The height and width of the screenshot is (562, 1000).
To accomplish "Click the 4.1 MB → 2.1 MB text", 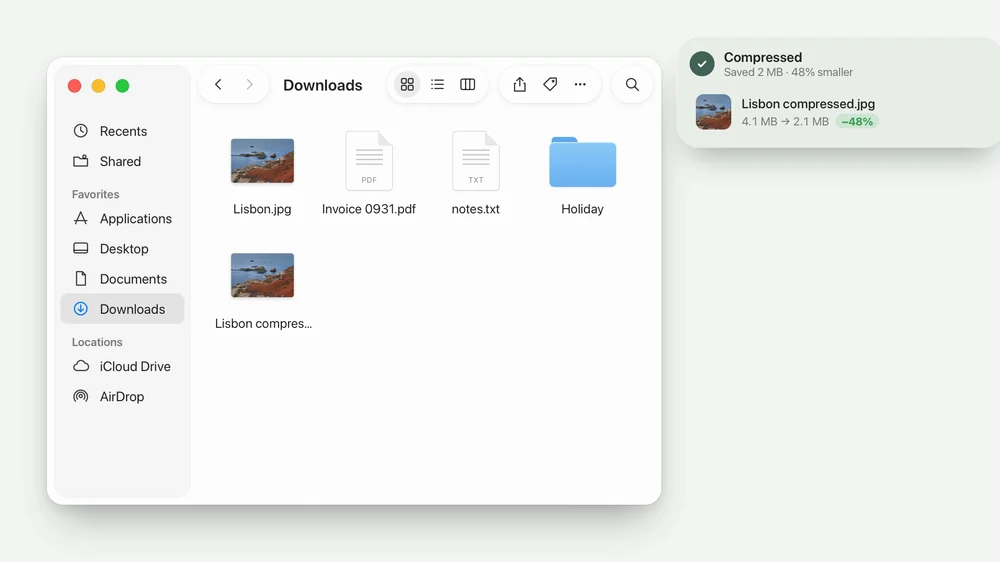I will pyautogui.click(x=785, y=121).
